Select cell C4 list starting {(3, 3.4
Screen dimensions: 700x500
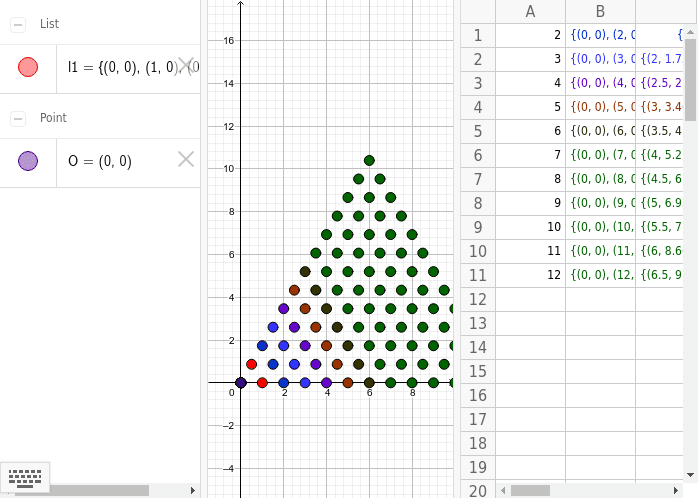[x=659, y=107]
